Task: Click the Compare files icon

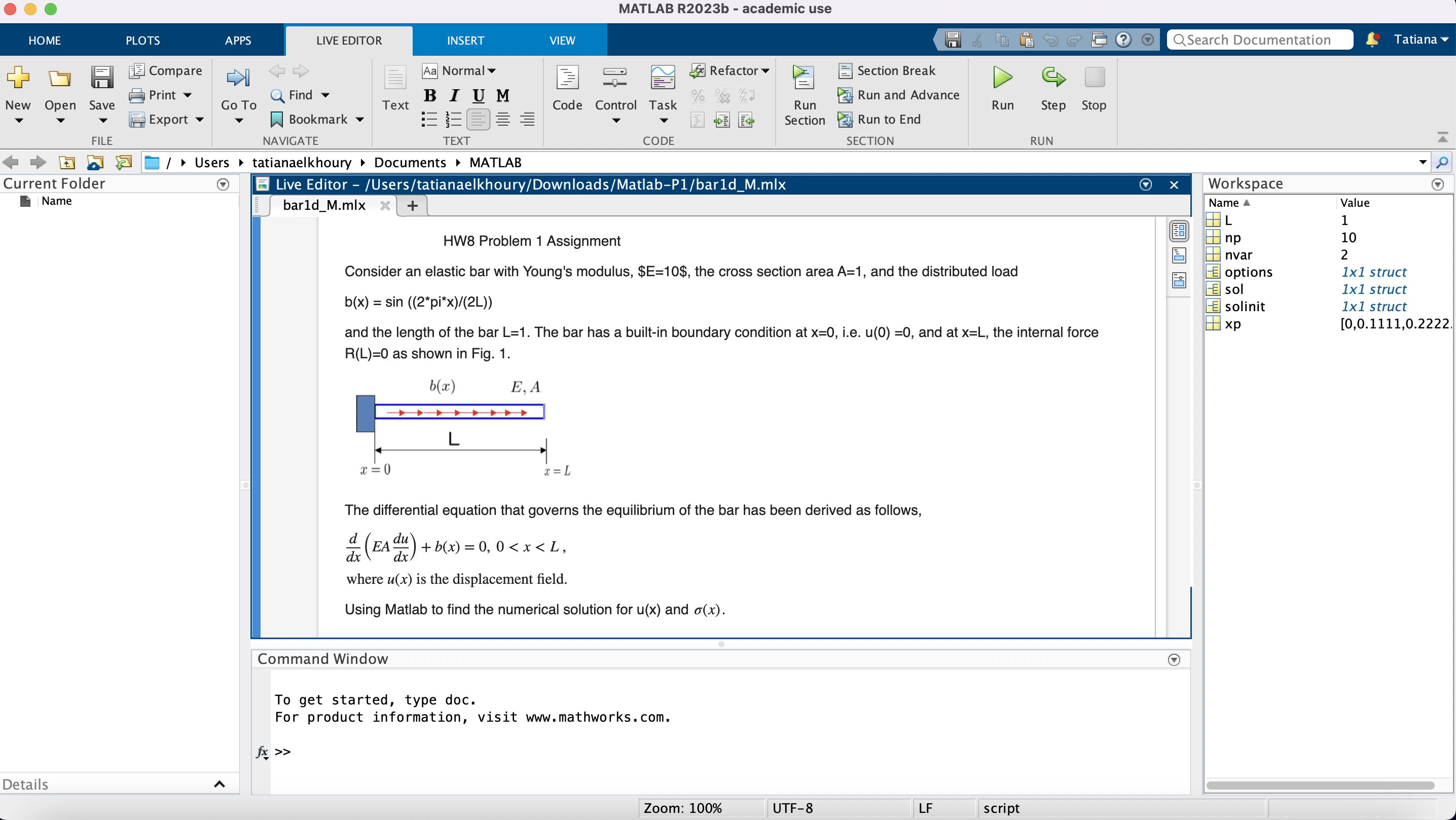Action: point(137,70)
